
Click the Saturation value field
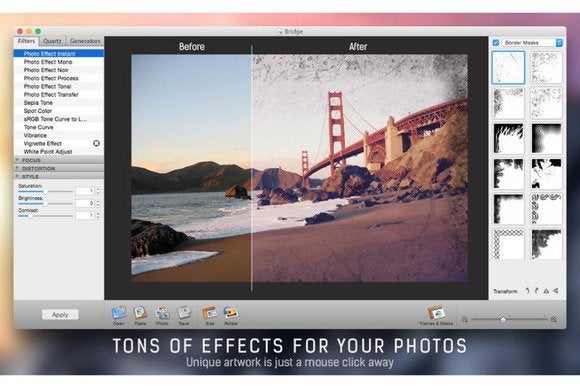tap(85, 191)
